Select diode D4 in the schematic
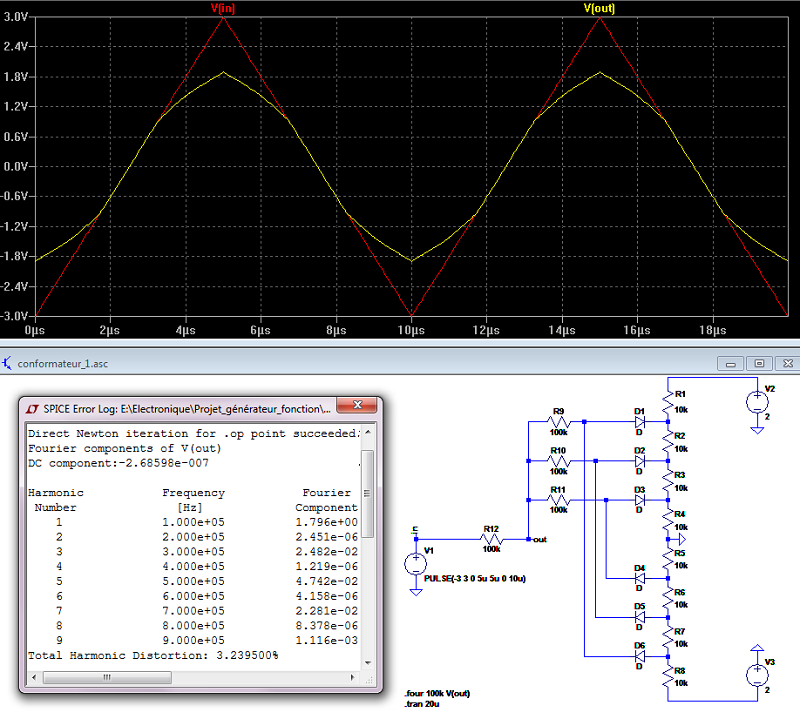 coord(639,578)
